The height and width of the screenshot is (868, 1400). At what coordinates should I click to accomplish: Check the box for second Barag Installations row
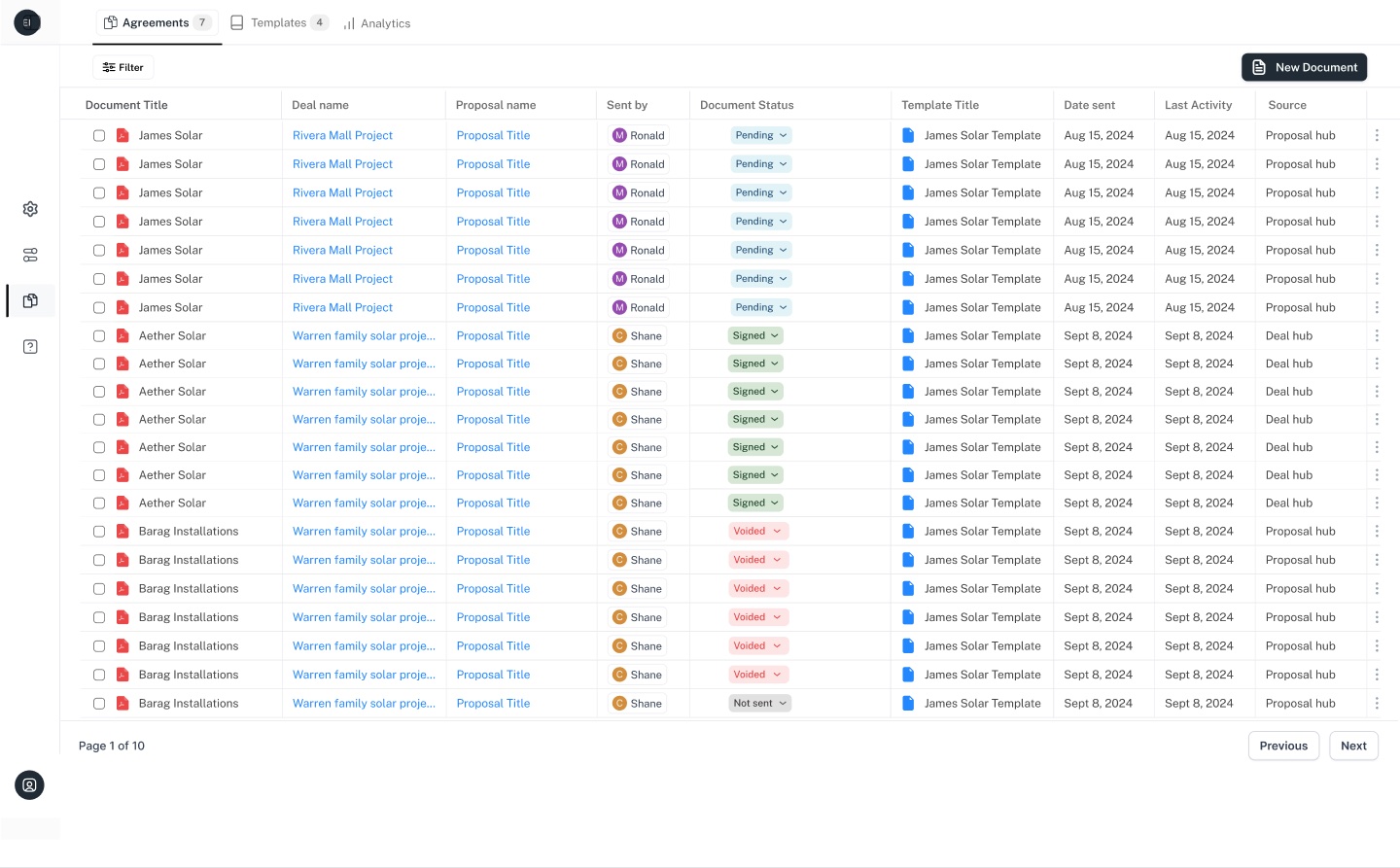(99, 560)
